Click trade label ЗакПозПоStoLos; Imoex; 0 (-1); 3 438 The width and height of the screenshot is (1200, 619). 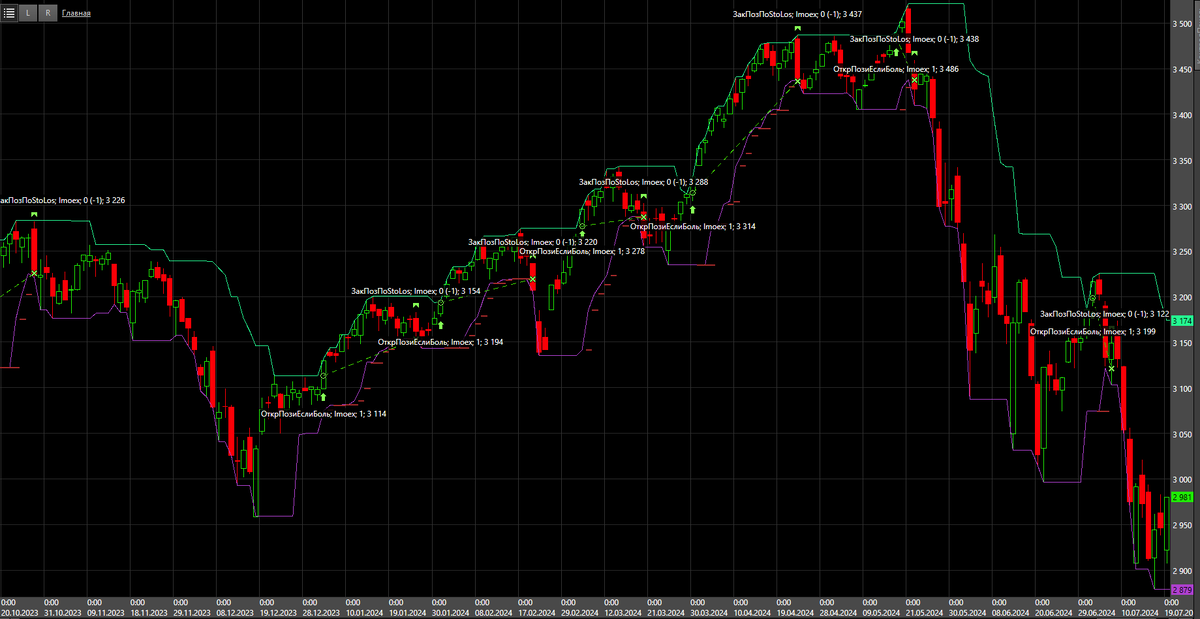(914, 39)
